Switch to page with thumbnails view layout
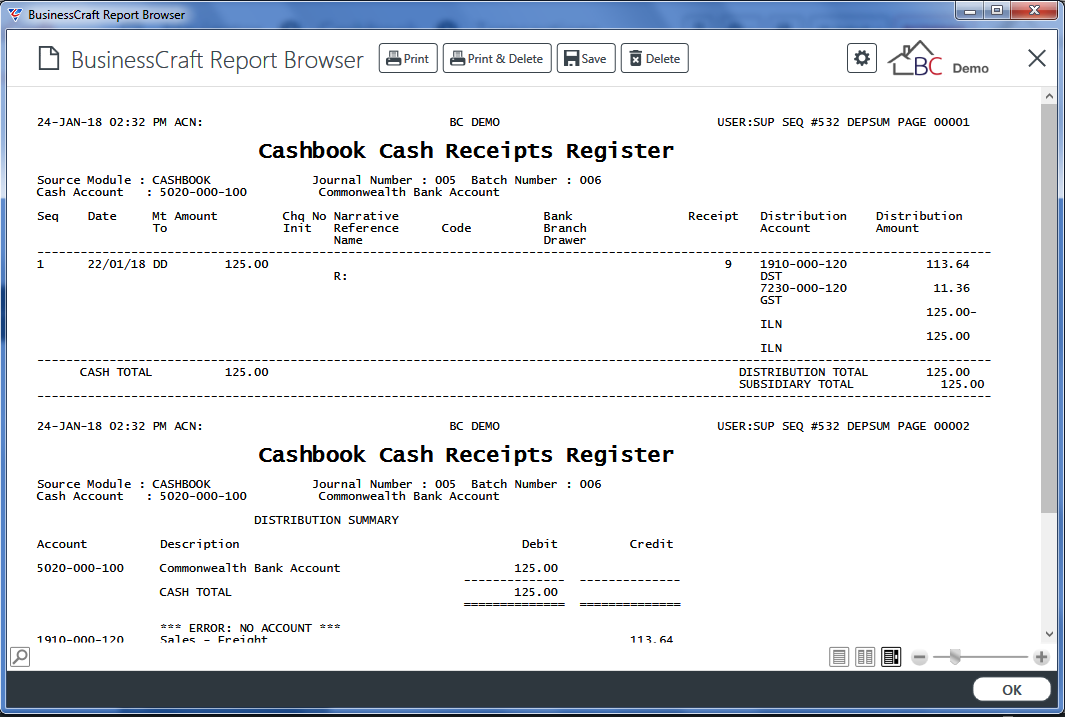Screen dimensions: 1065x717 pos(891,657)
